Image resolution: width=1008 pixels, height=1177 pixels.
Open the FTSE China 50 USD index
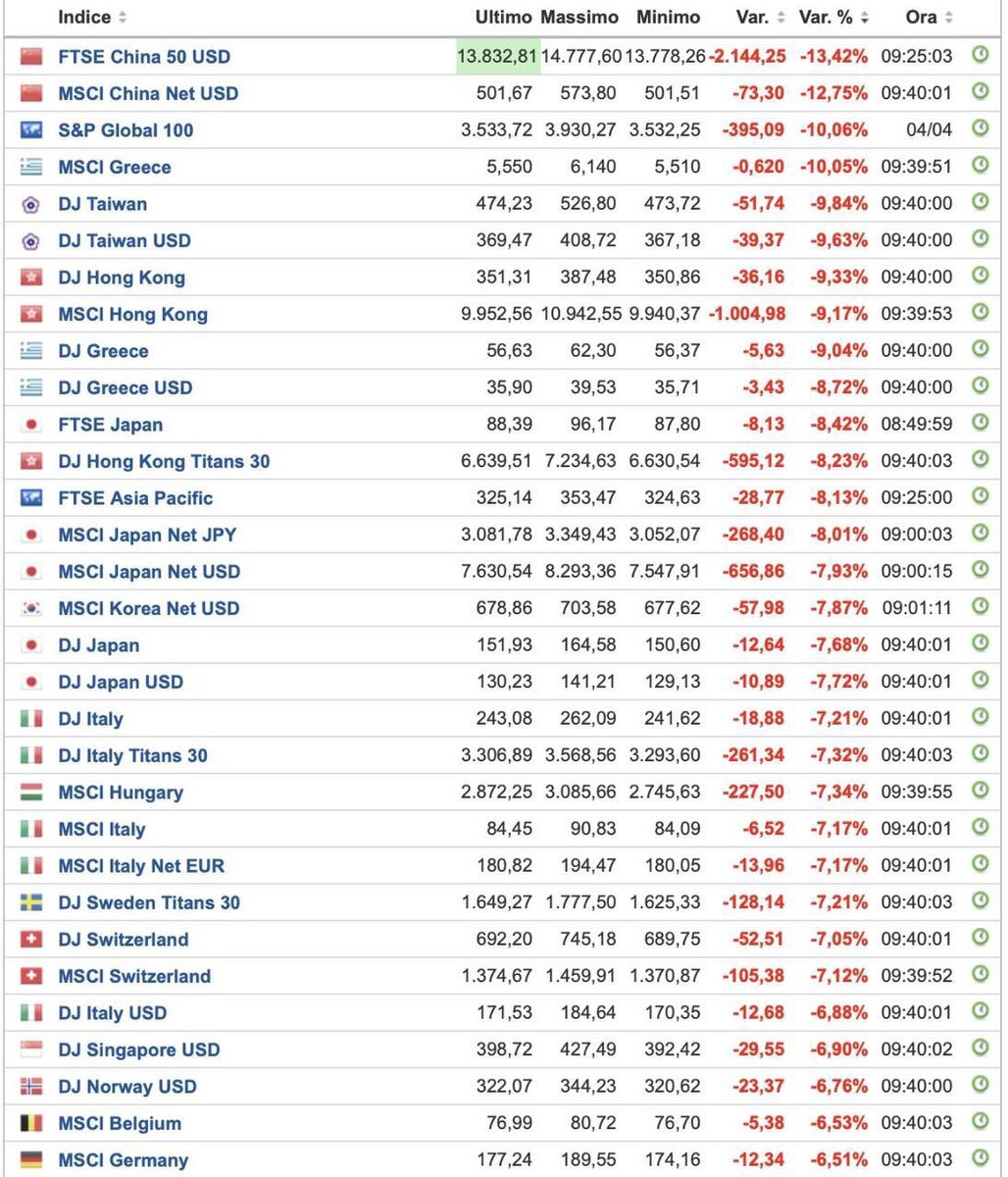click(x=144, y=57)
